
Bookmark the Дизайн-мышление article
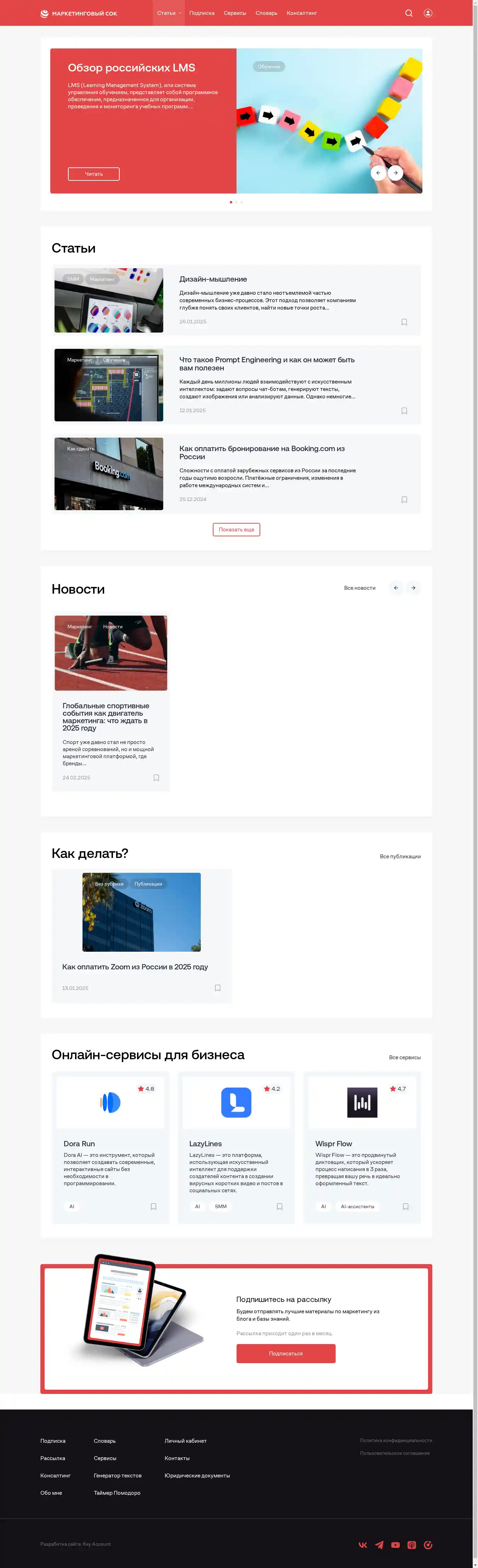(404, 322)
